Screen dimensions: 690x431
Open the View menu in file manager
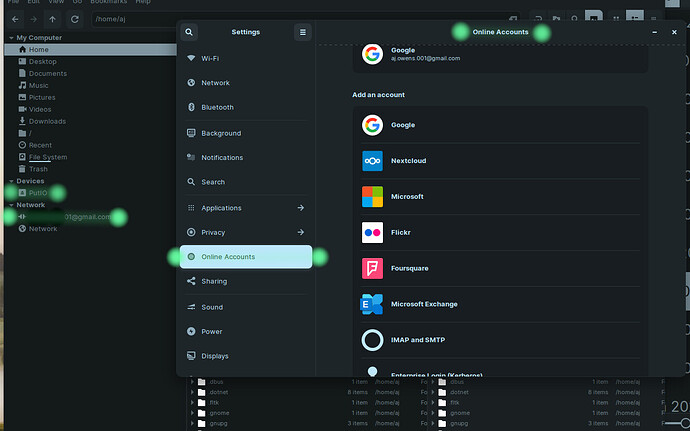[56, 2]
